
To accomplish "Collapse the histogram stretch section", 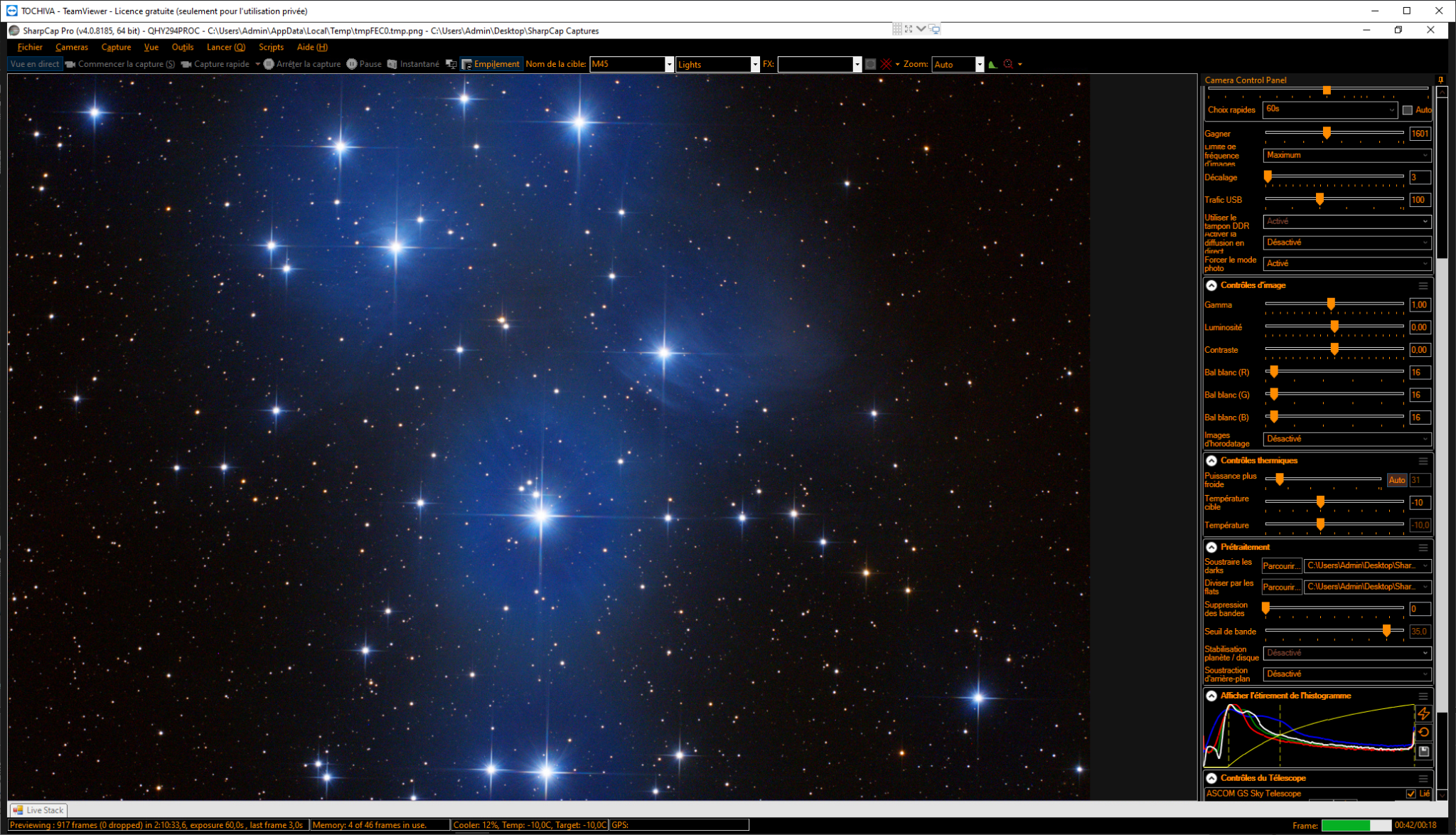I will click(x=1211, y=696).
